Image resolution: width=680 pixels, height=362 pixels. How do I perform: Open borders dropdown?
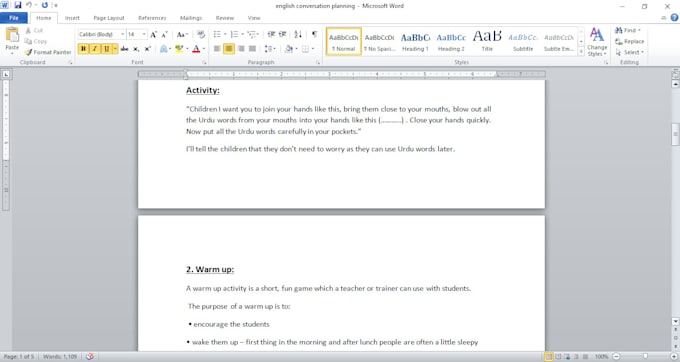pos(312,49)
